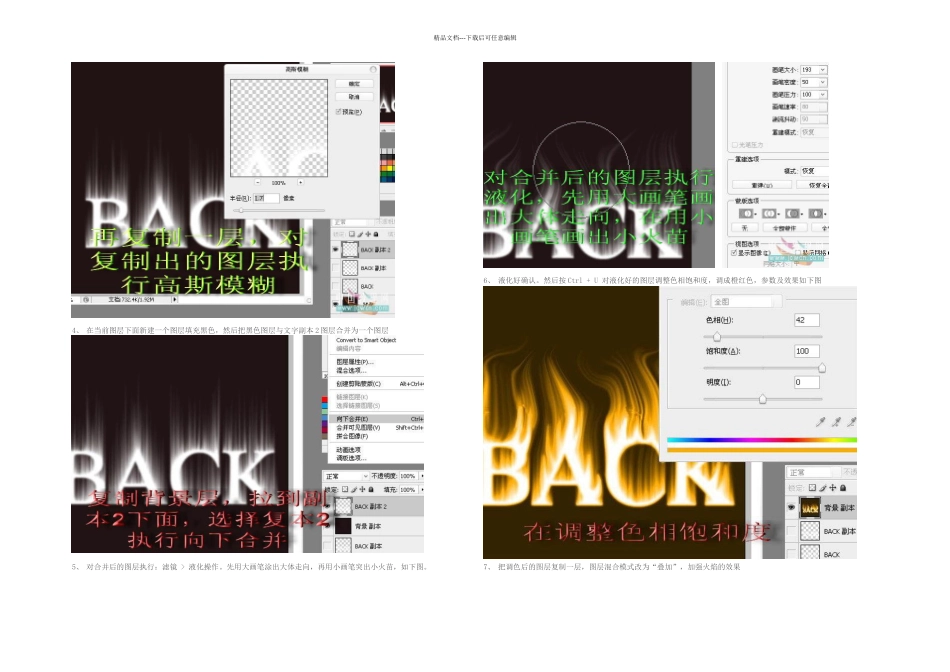Open brush density 50 dropdown in Liquify
Image resolution: width=950 pixels, height=672 pixels.
tap(823, 82)
